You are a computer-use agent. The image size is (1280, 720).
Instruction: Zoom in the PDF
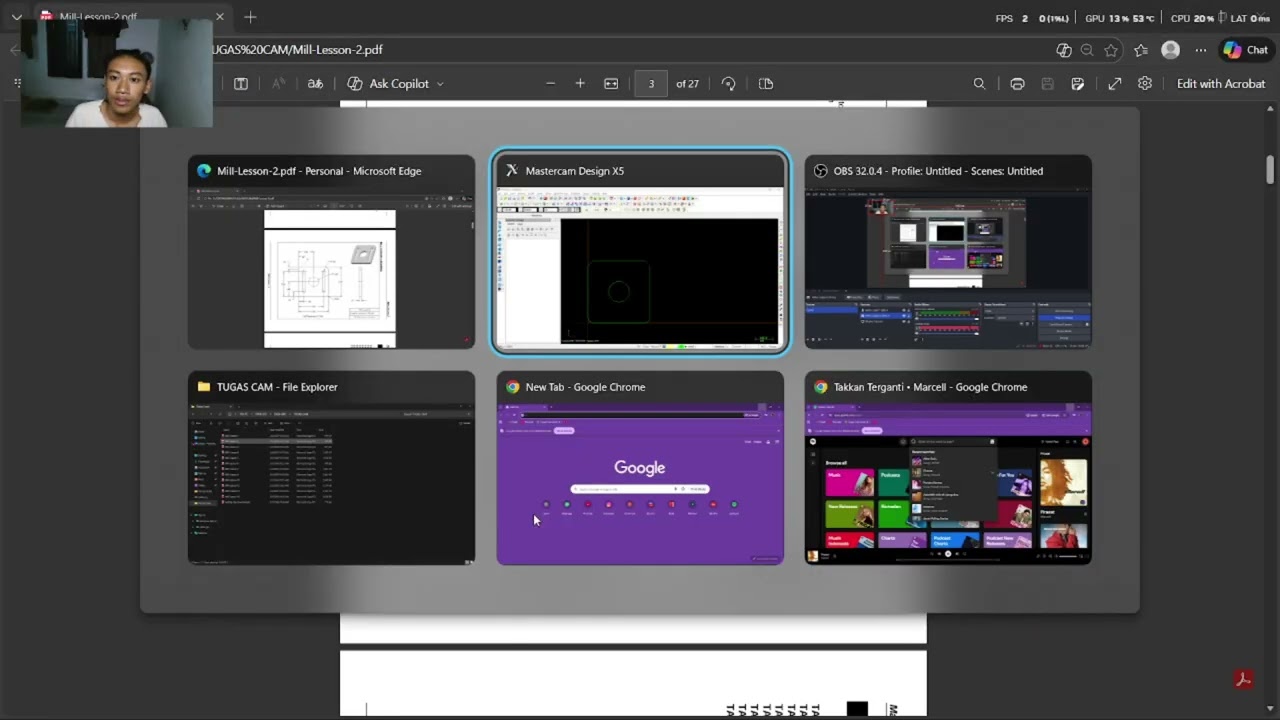[x=580, y=84]
